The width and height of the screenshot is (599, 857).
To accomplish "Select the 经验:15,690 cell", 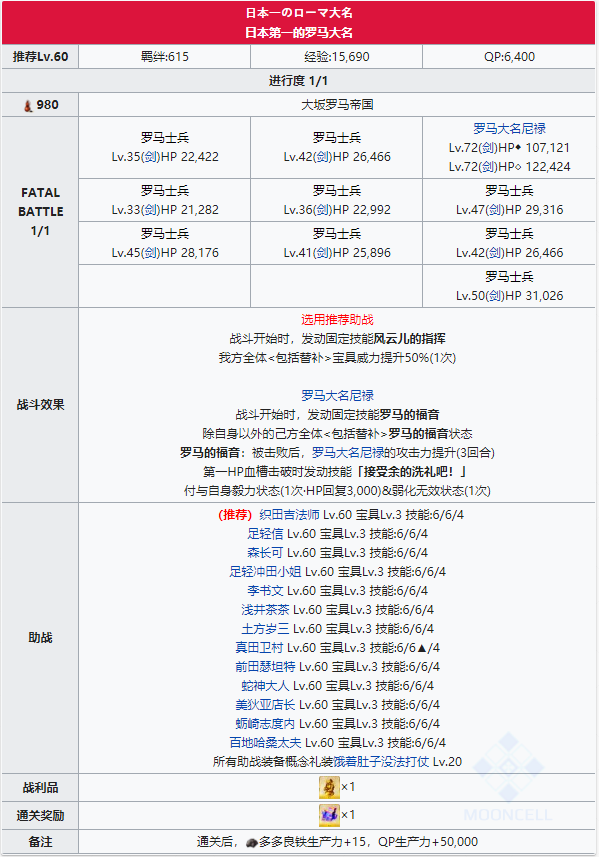I will click(337, 57).
